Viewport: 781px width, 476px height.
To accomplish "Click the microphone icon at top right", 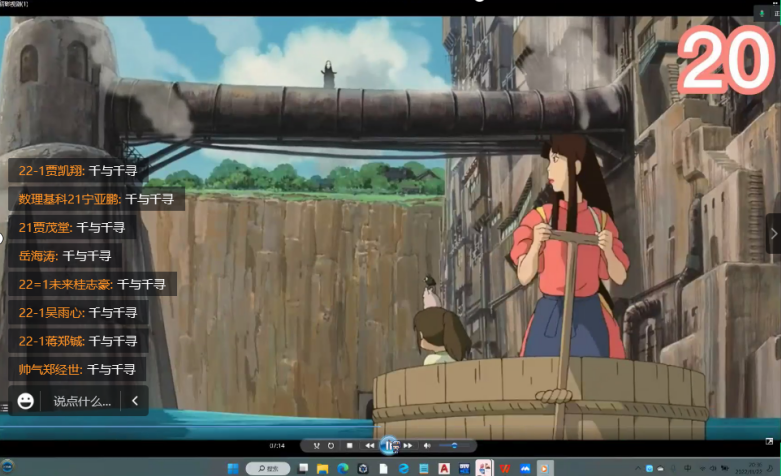I will point(762,13).
